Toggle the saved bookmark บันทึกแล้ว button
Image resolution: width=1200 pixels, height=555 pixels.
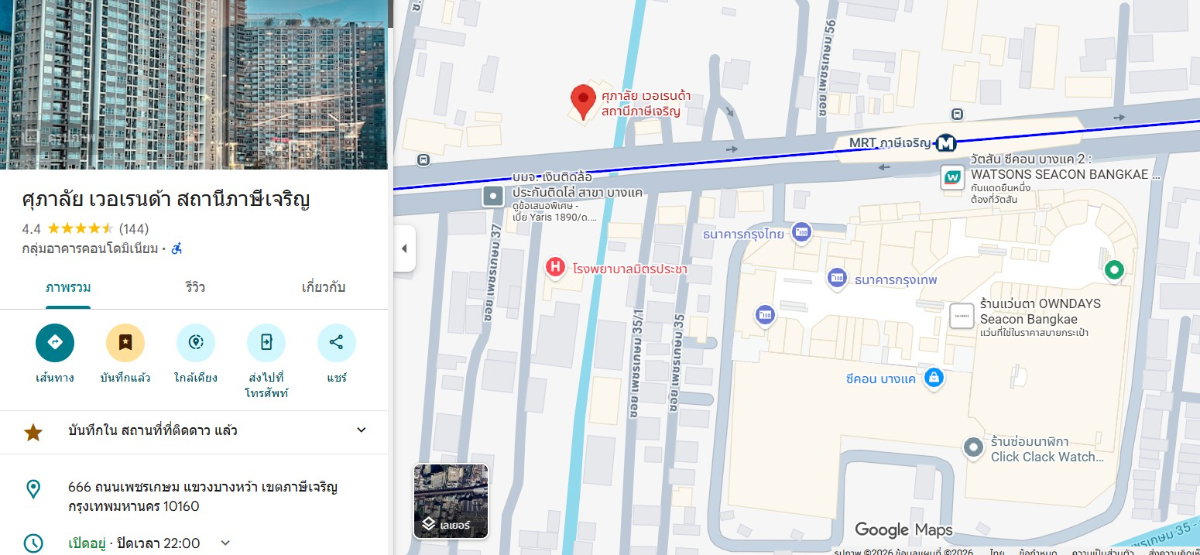click(125, 342)
